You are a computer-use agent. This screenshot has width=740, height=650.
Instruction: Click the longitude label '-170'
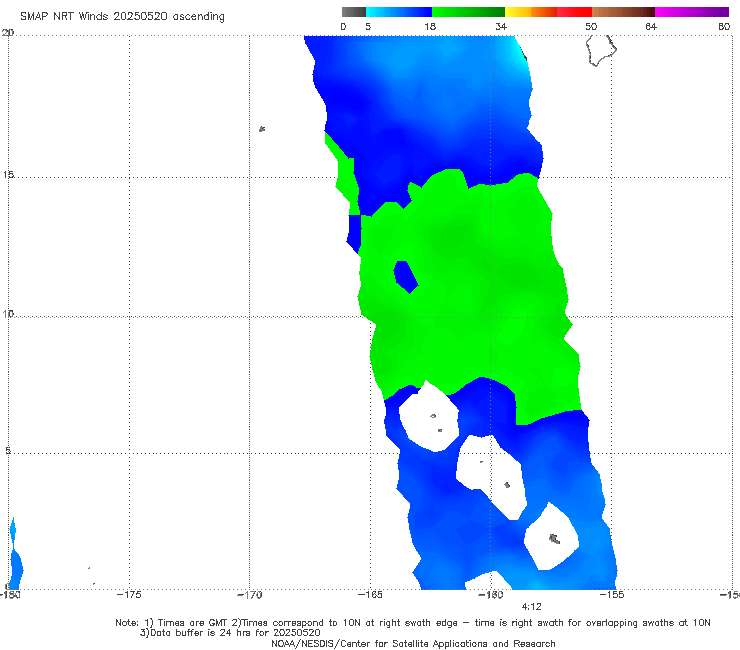pos(250,595)
